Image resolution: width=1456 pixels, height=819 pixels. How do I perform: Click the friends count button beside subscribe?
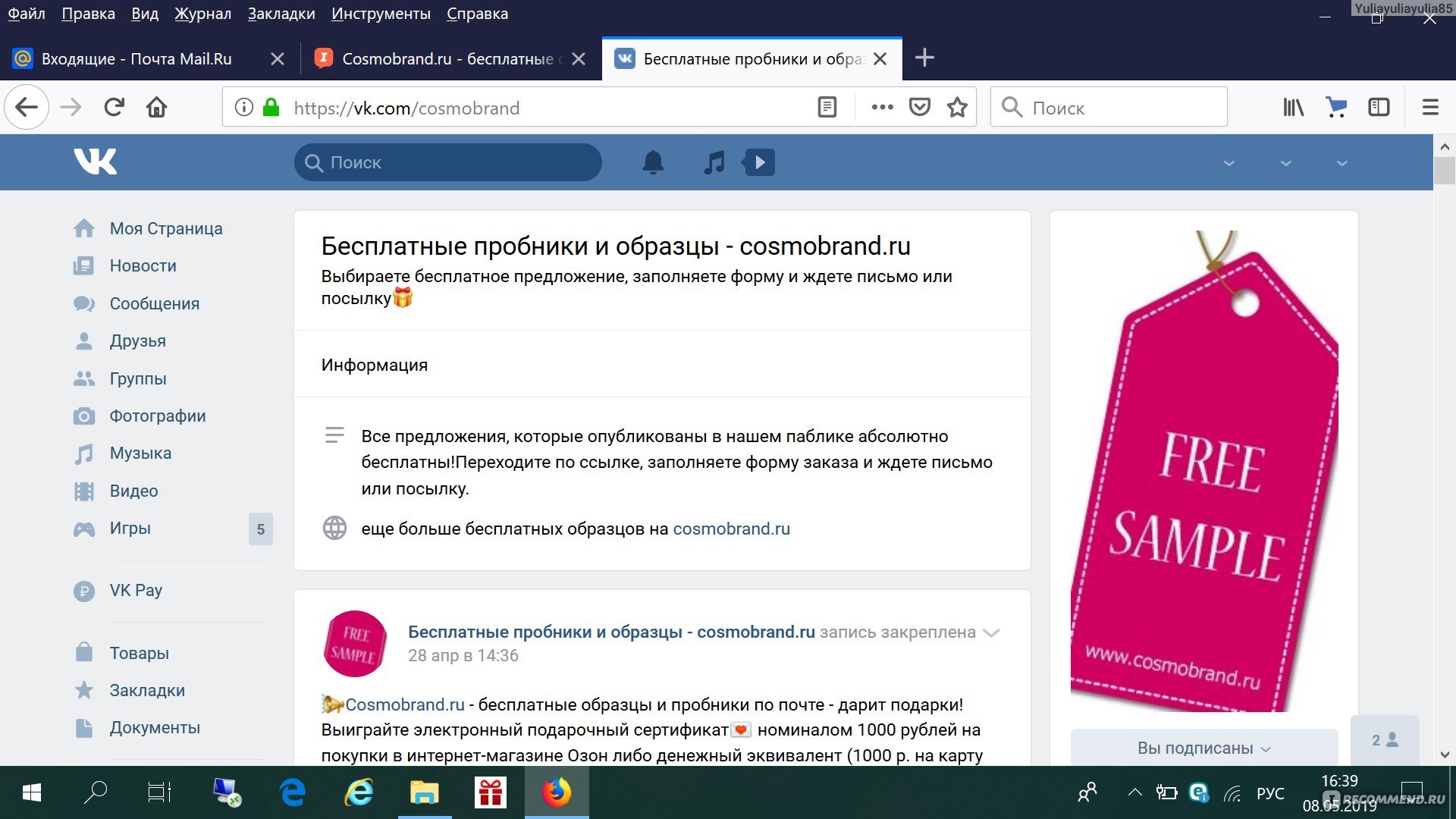(1385, 740)
